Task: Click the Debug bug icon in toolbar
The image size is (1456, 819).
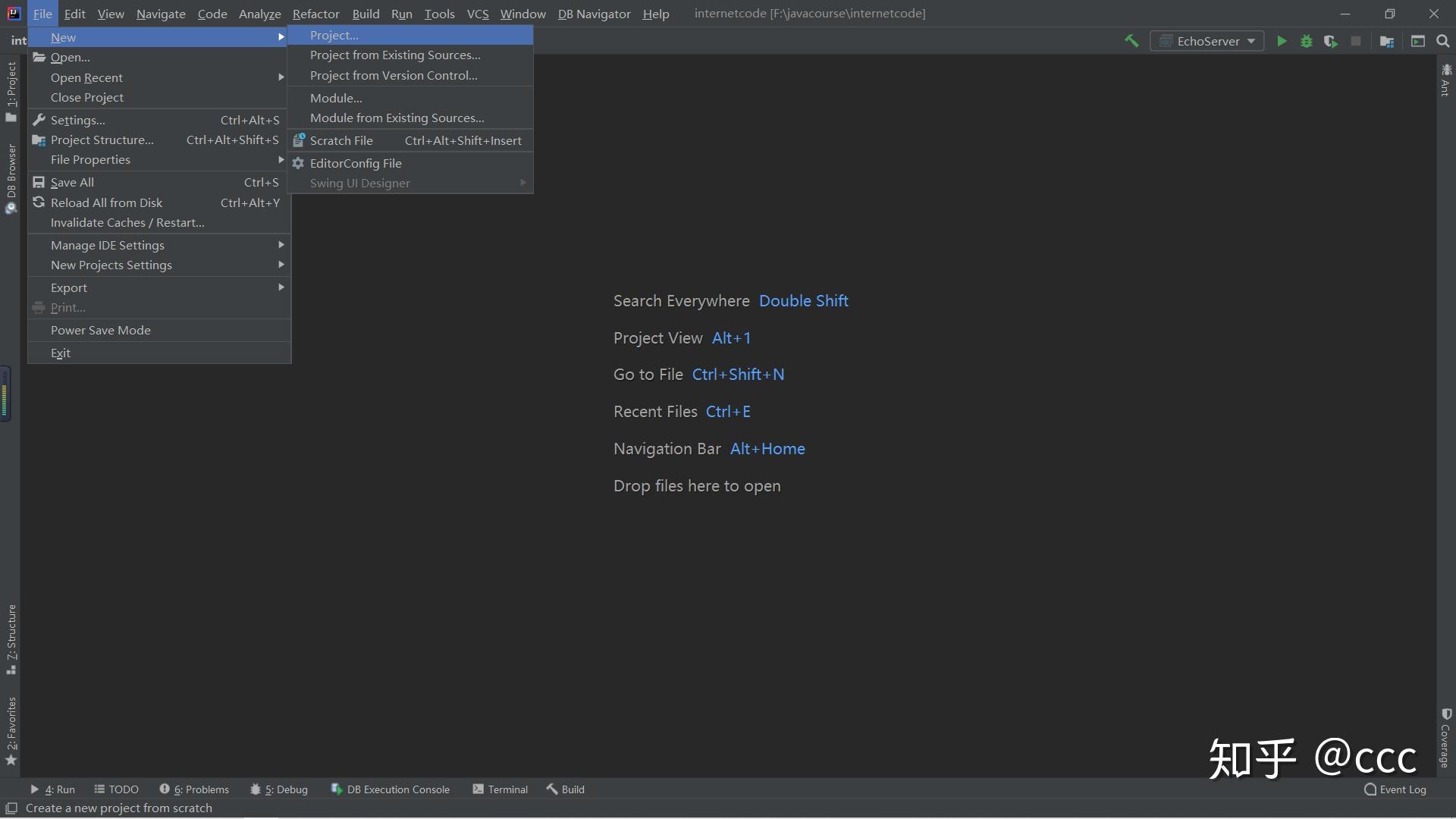Action: [x=1306, y=41]
